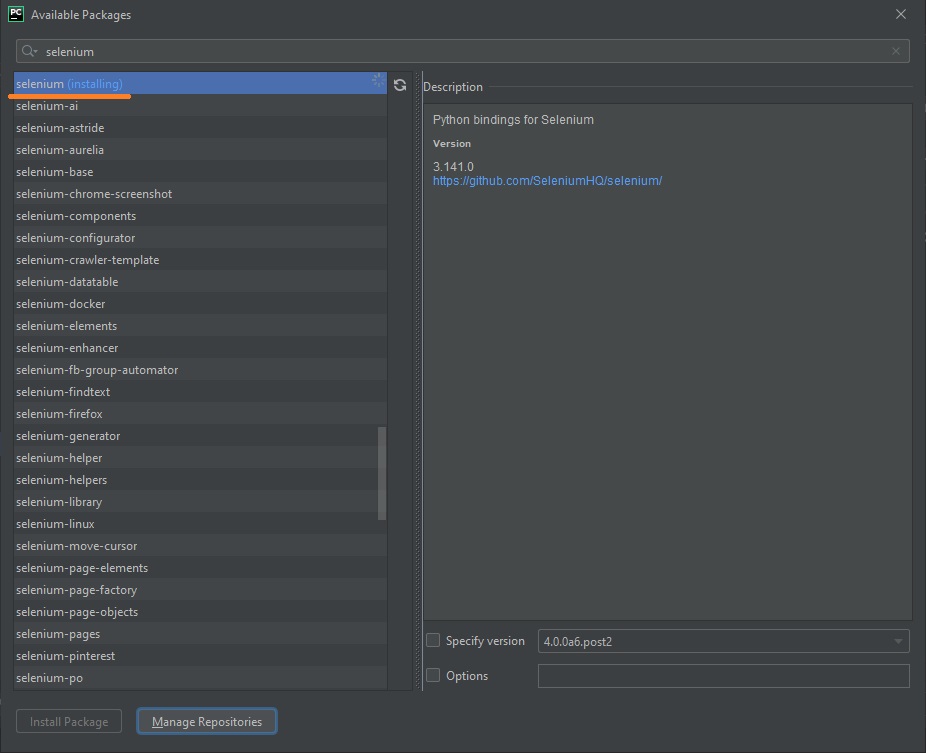Click the reload packages list icon

pyautogui.click(x=400, y=85)
